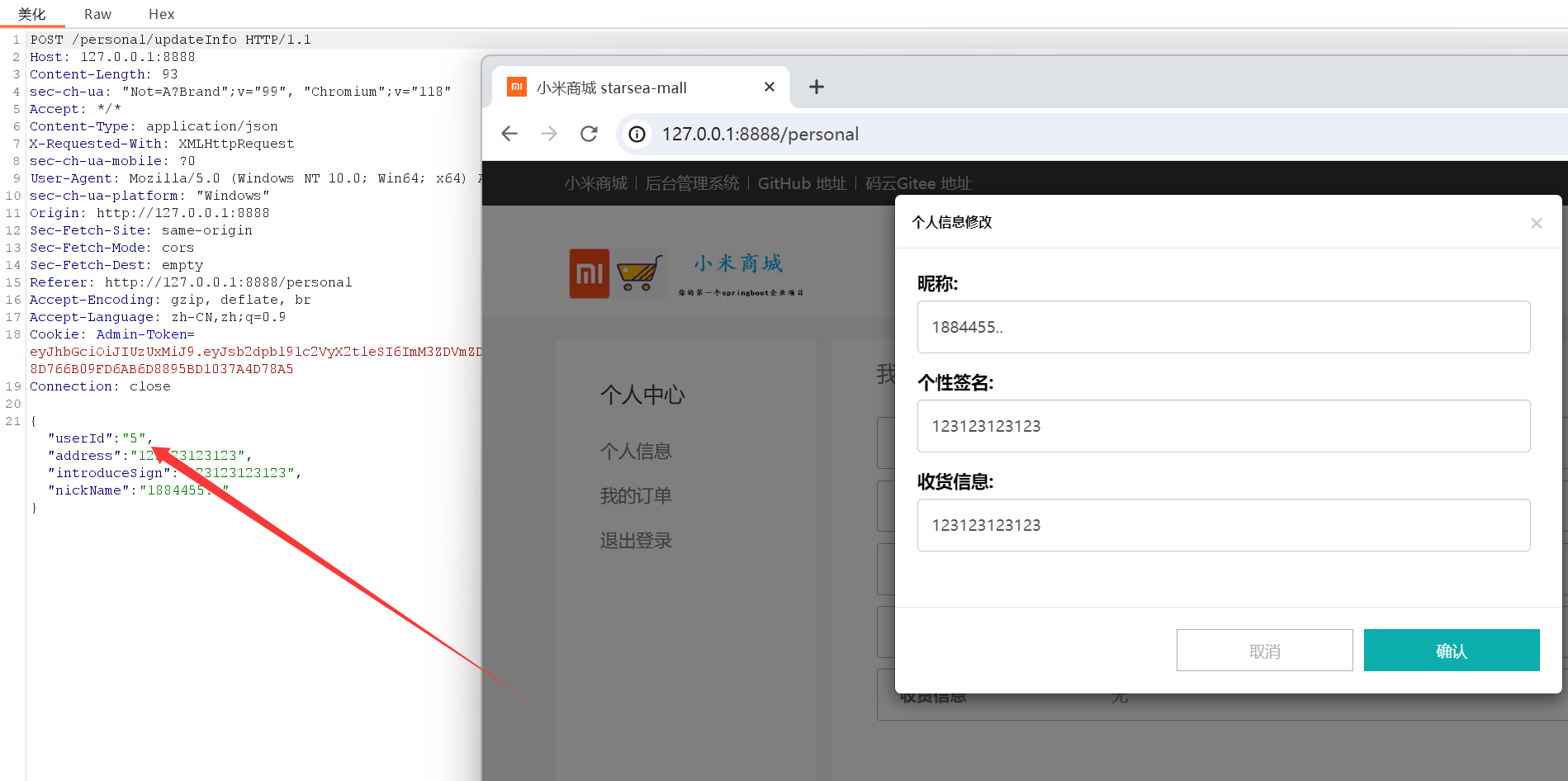Close the 个人信息修改 dialog with X
The width and height of the screenshot is (1568, 781).
[1536, 223]
